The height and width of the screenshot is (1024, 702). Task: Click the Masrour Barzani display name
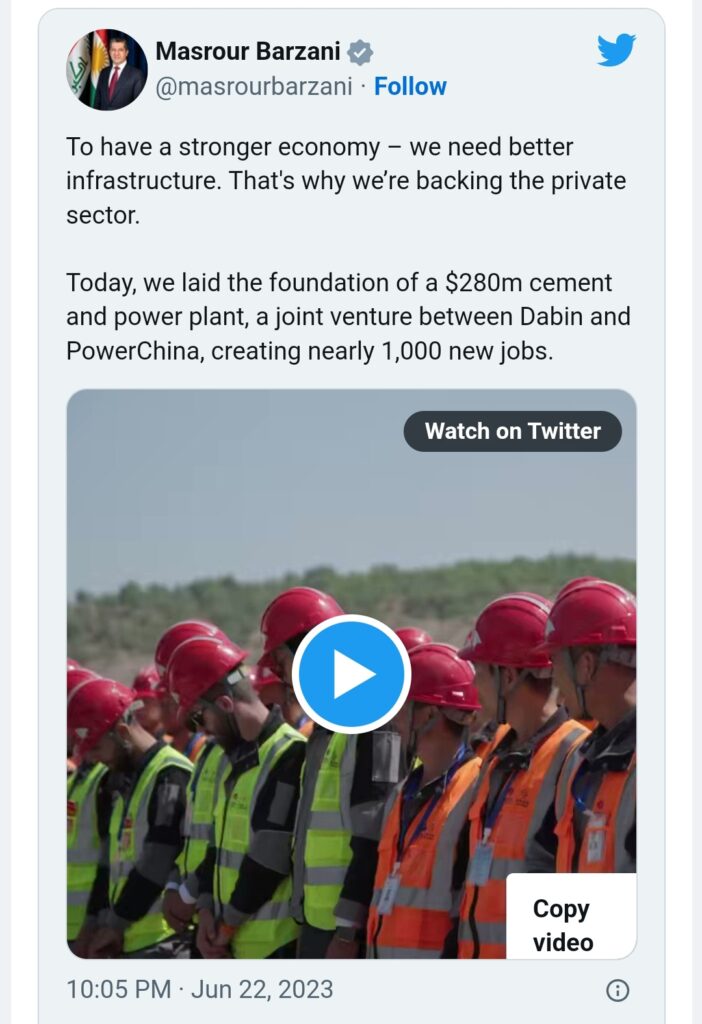[248, 52]
